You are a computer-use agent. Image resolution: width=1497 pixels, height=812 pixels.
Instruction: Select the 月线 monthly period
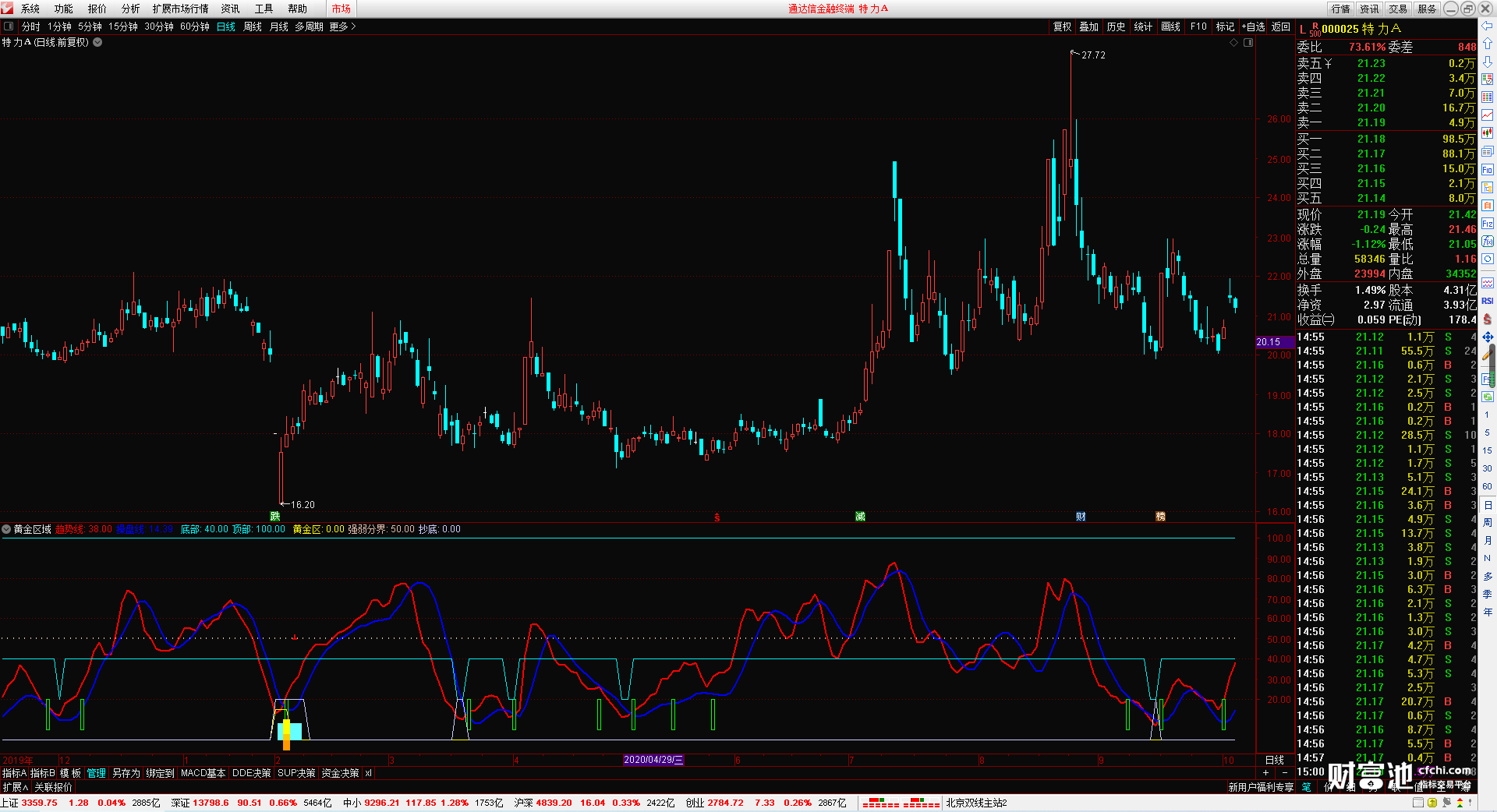(279, 26)
